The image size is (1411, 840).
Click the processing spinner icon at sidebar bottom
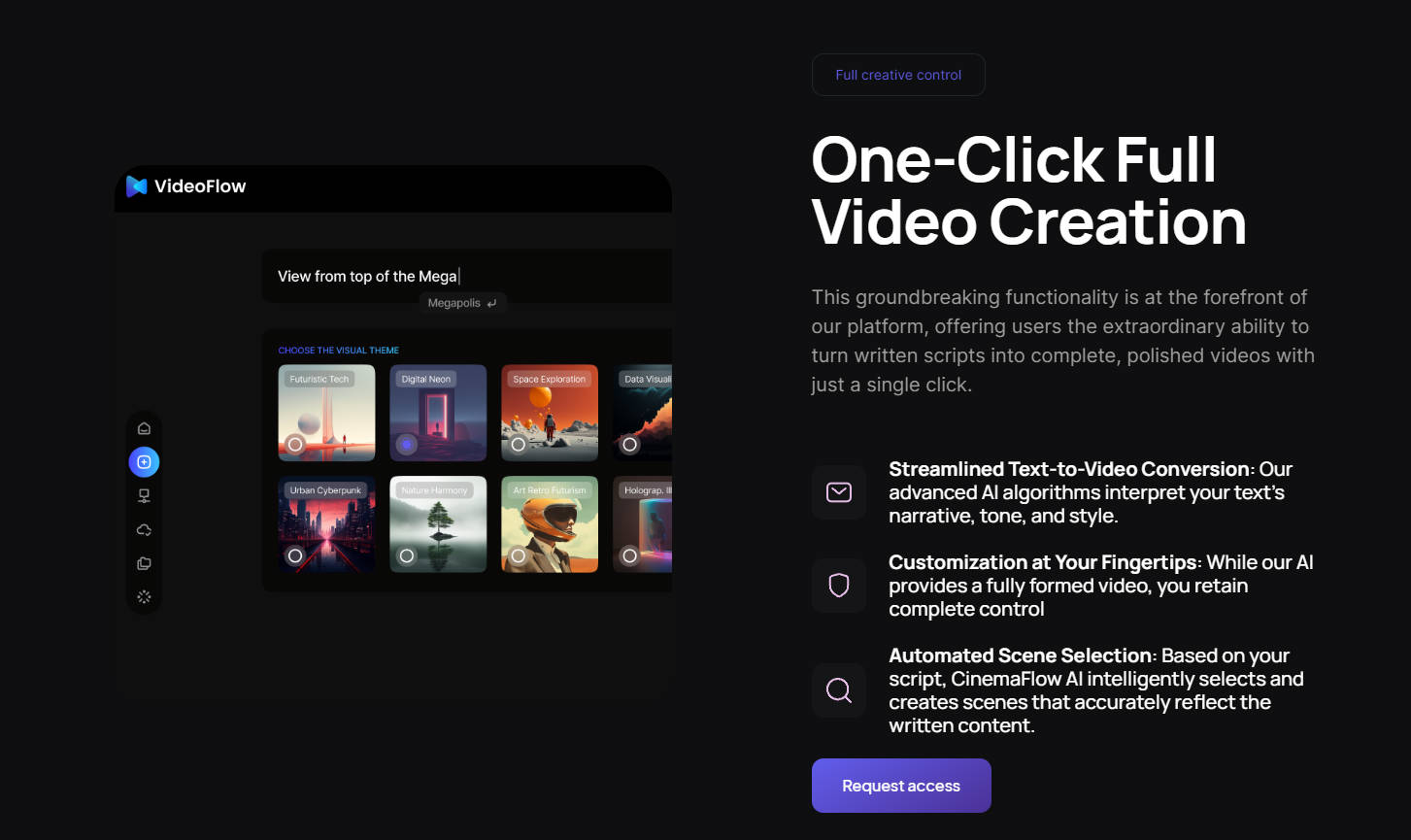[x=144, y=596]
